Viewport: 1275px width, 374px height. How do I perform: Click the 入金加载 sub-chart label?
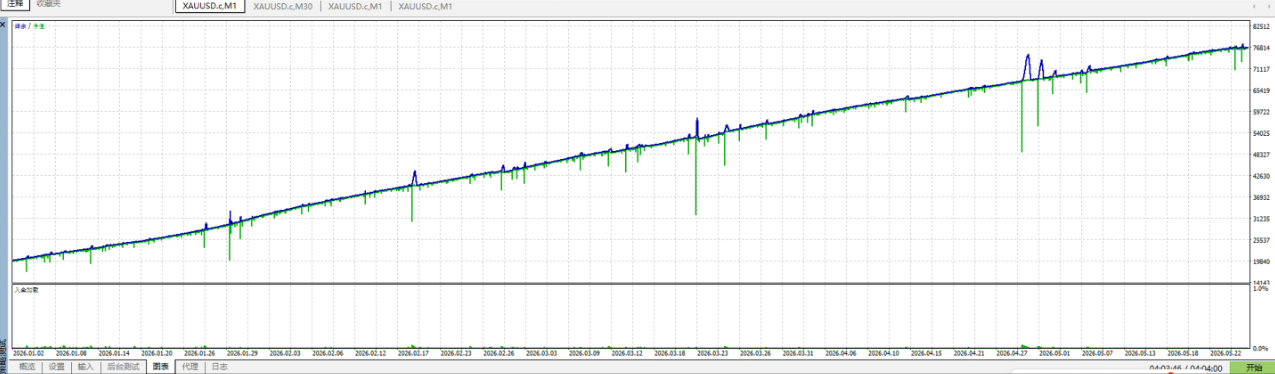pos(27,290)
